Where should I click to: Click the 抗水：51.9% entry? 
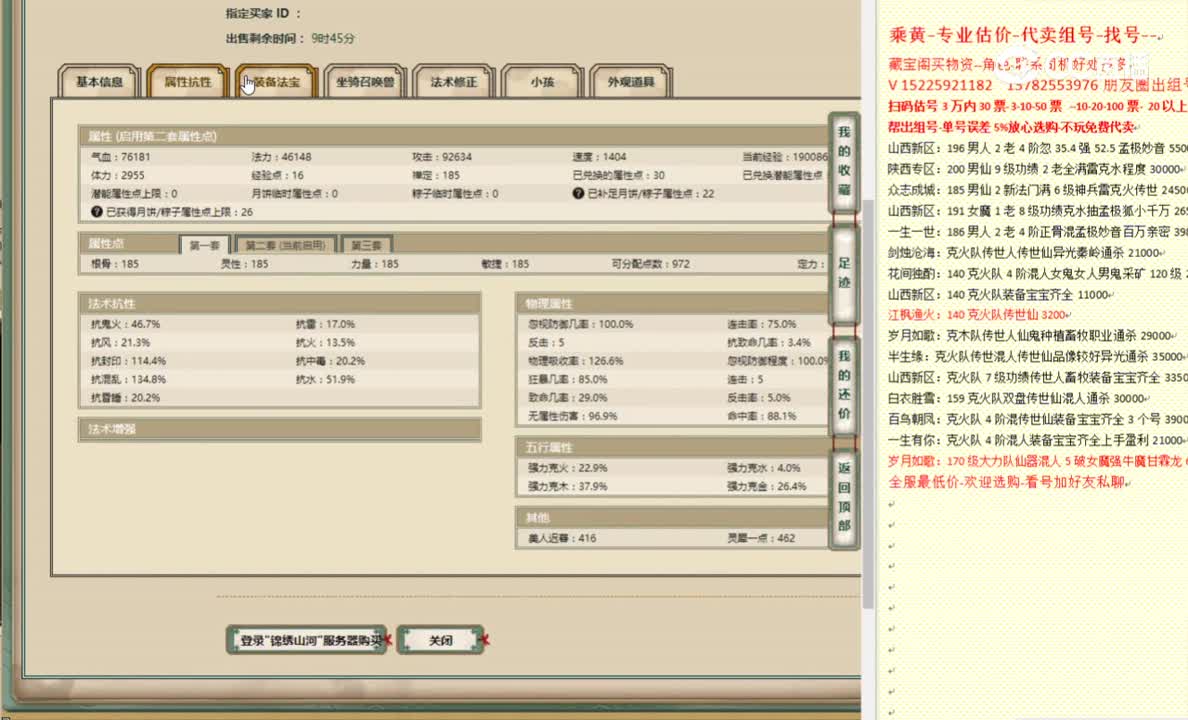[x=325, y=379]
